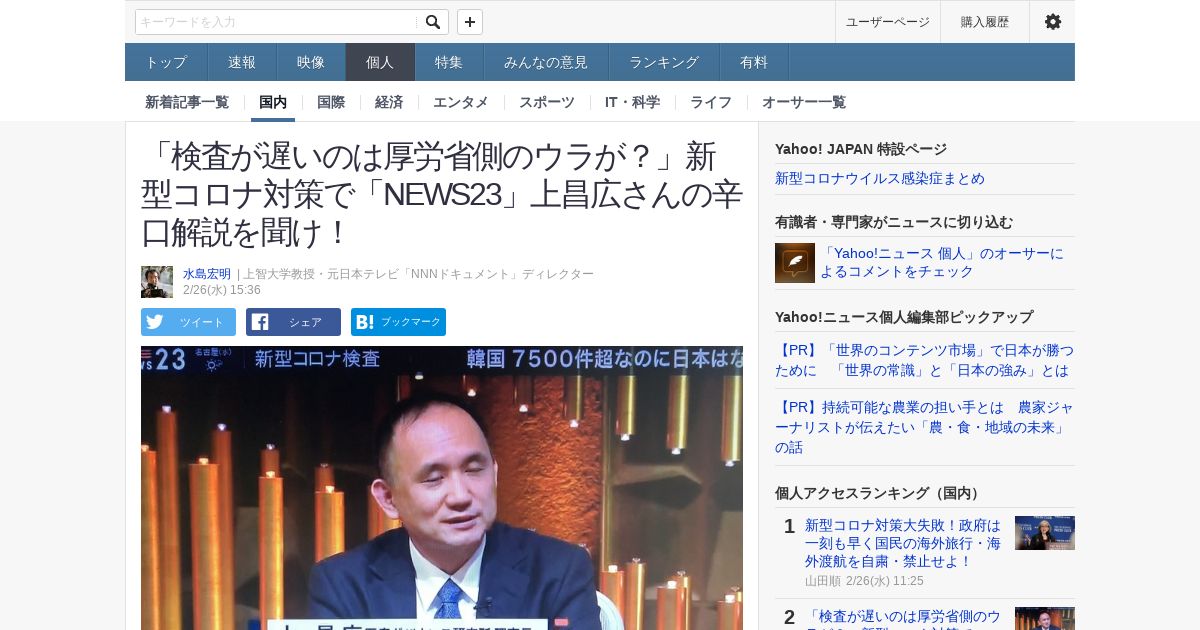1200x630 pixels.
Task: Select the エンタメ category
Action: coord(461,102)
